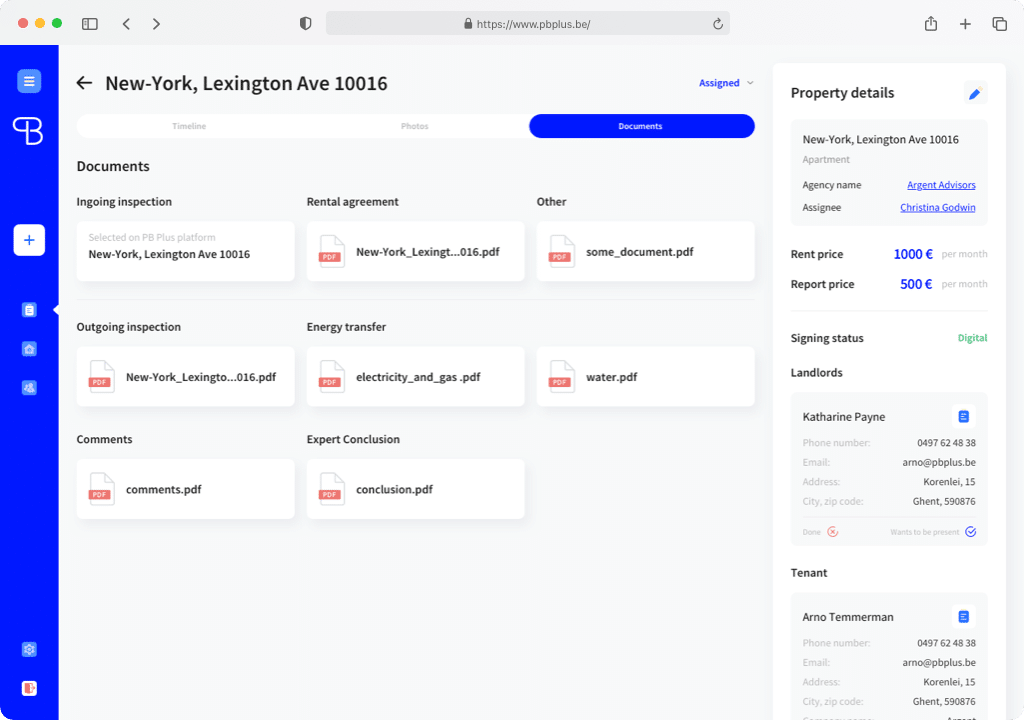1024x720 pixels.
Task: Open the Rental agreement New-York_Lexingt...016.pdf file
Action: tap(415, 252)
